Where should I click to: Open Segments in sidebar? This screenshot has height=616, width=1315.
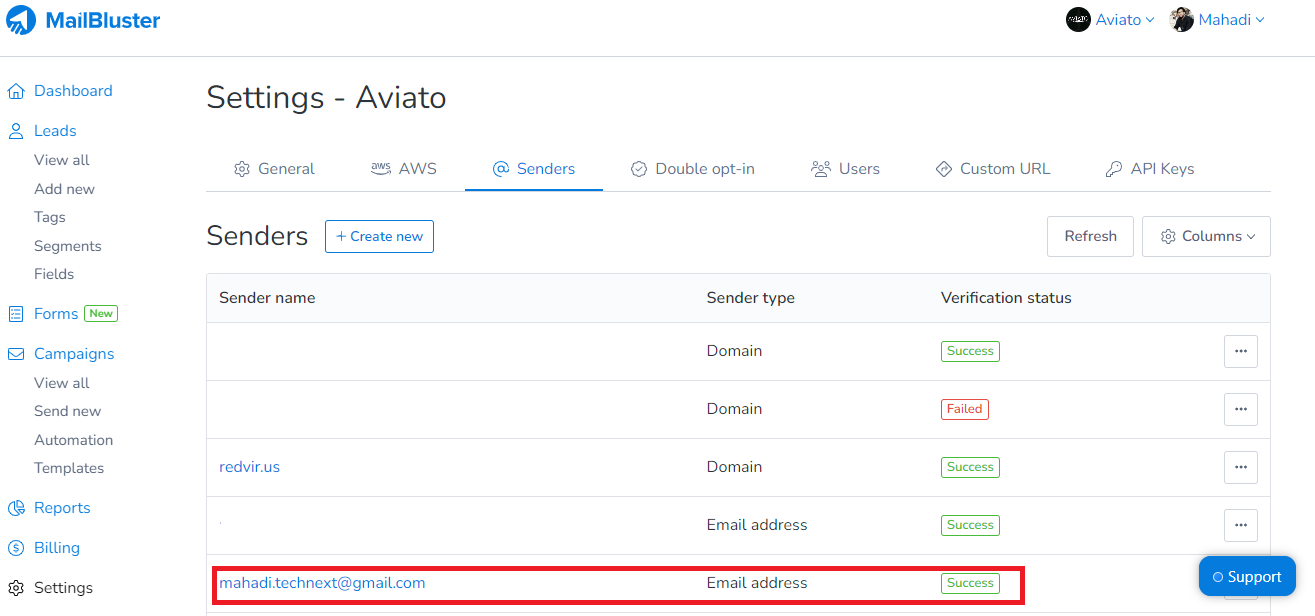point(68,246)
